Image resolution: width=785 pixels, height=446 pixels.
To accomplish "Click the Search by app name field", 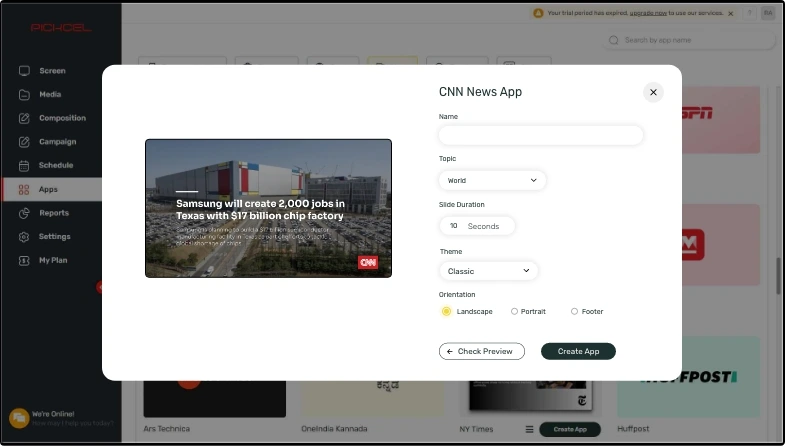I will [x=691, y=40].
